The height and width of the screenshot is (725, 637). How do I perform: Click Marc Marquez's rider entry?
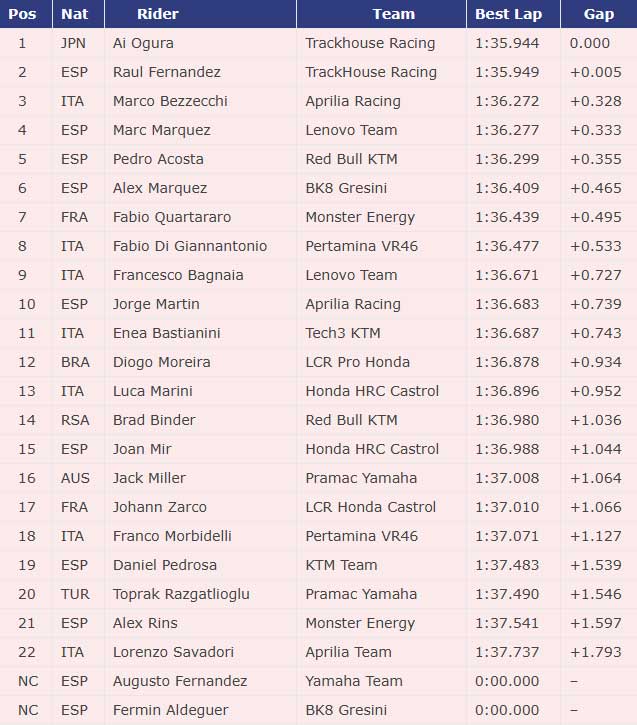point(162,130)
